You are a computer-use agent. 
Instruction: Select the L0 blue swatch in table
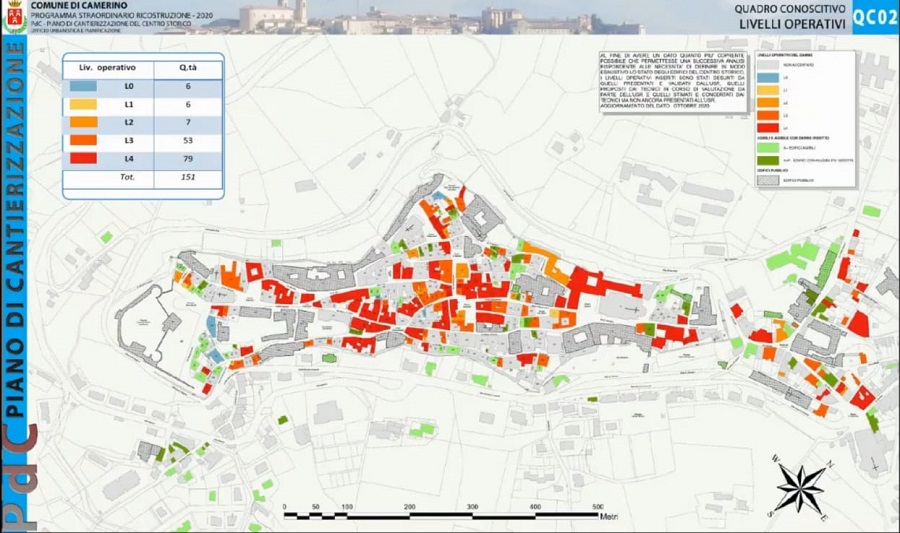coord(84,87)
